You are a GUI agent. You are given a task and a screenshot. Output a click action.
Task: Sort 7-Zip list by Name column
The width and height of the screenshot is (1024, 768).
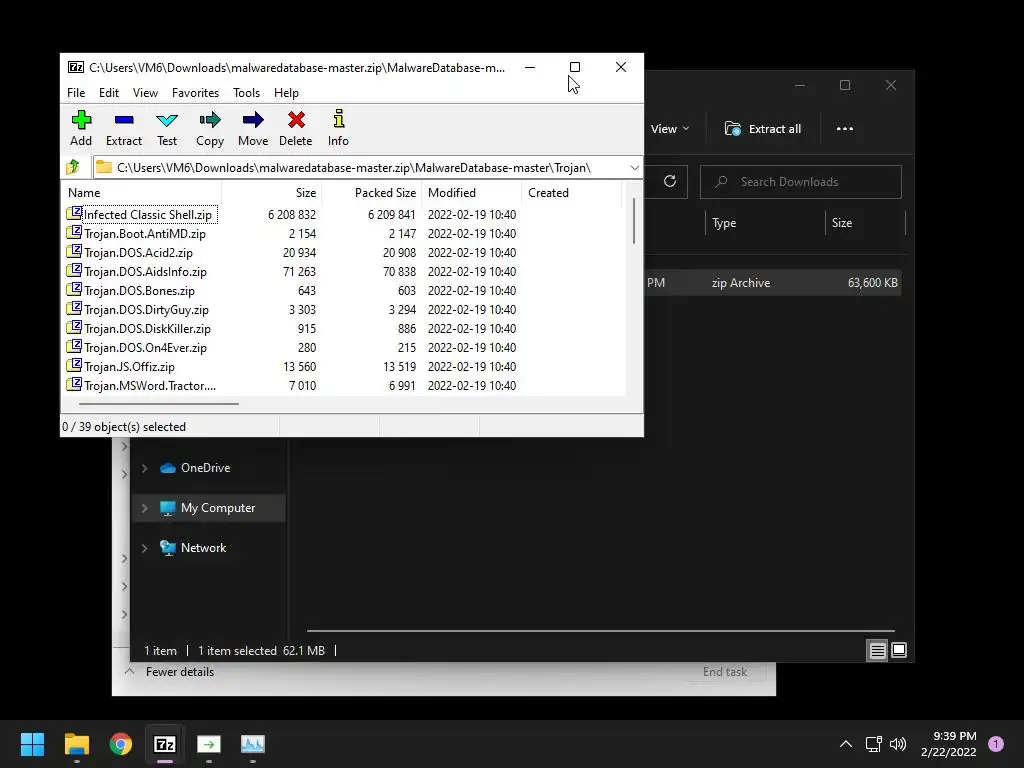tap(141, 193)
